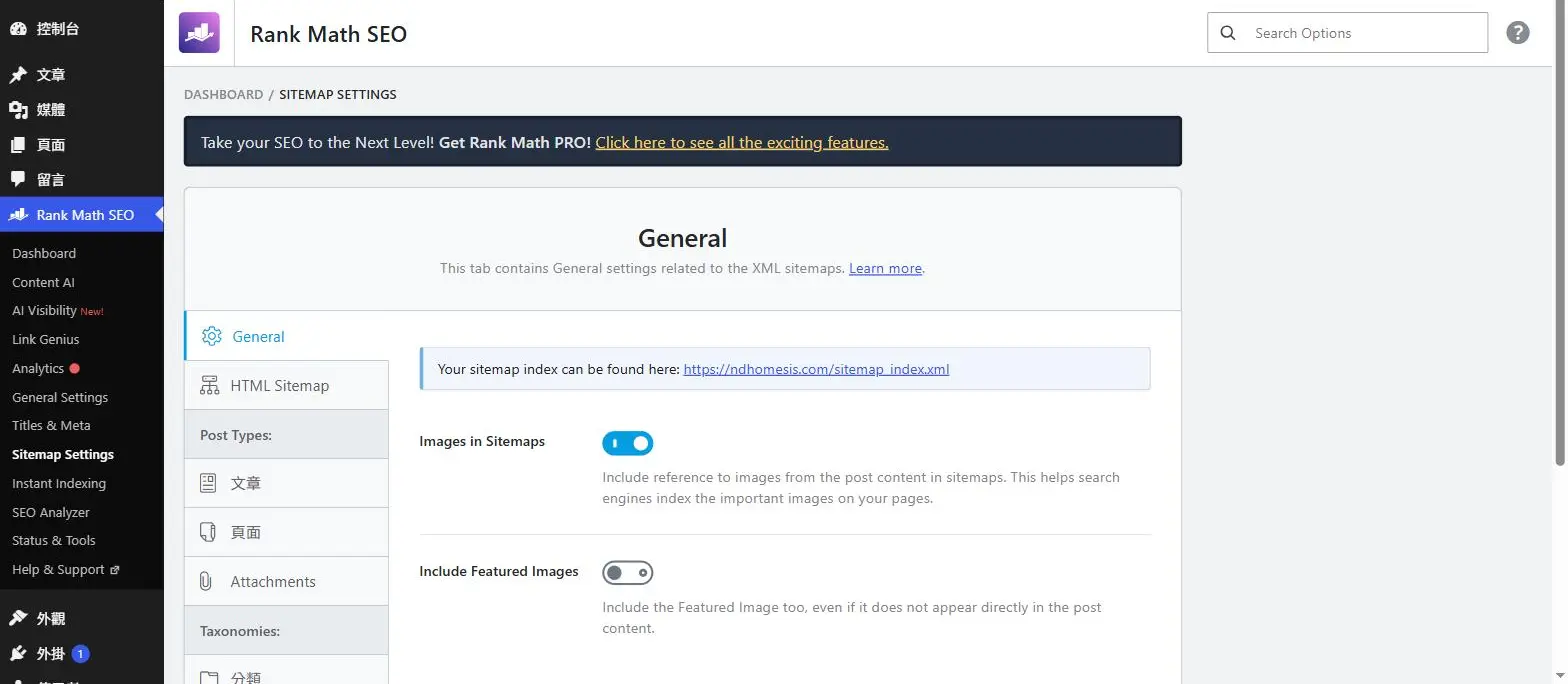Open Titles & Meta submenu item
1568x684 pixels.
tap(51, 425)
